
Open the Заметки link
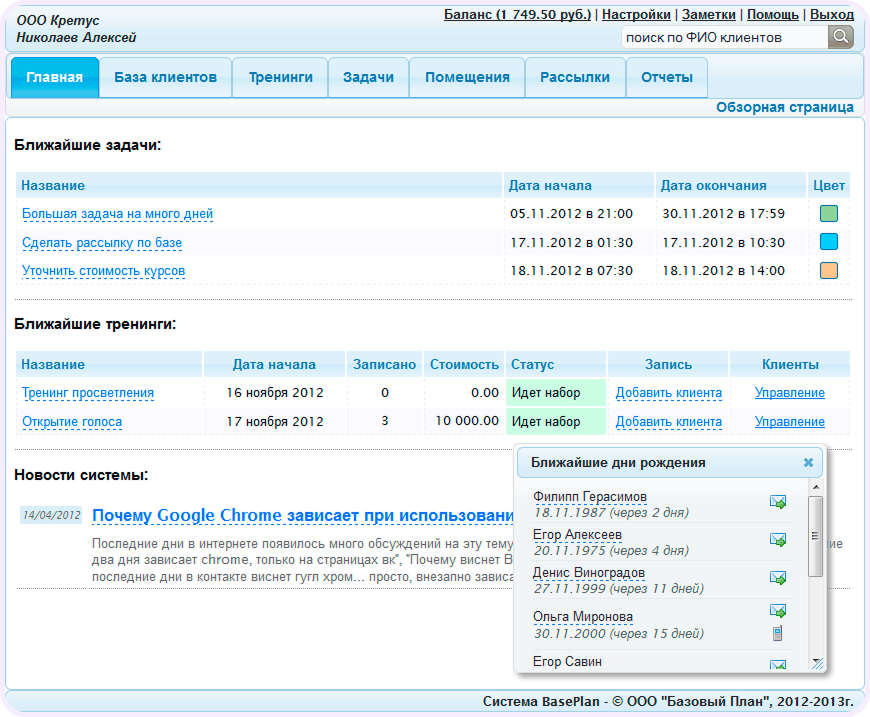(709, 14)
